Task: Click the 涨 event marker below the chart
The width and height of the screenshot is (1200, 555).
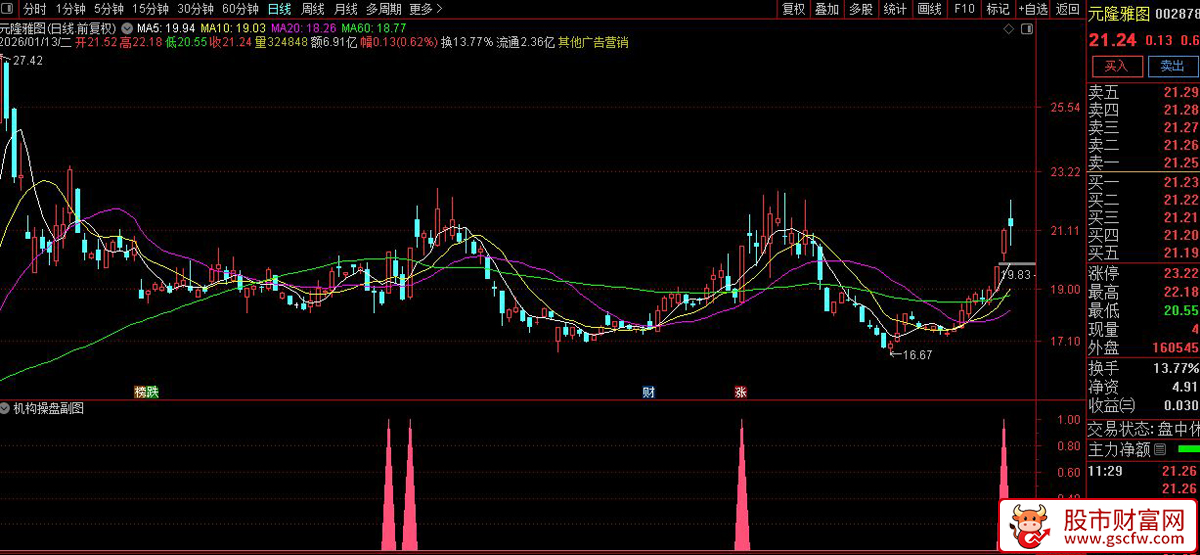Action: click(741, 392)
